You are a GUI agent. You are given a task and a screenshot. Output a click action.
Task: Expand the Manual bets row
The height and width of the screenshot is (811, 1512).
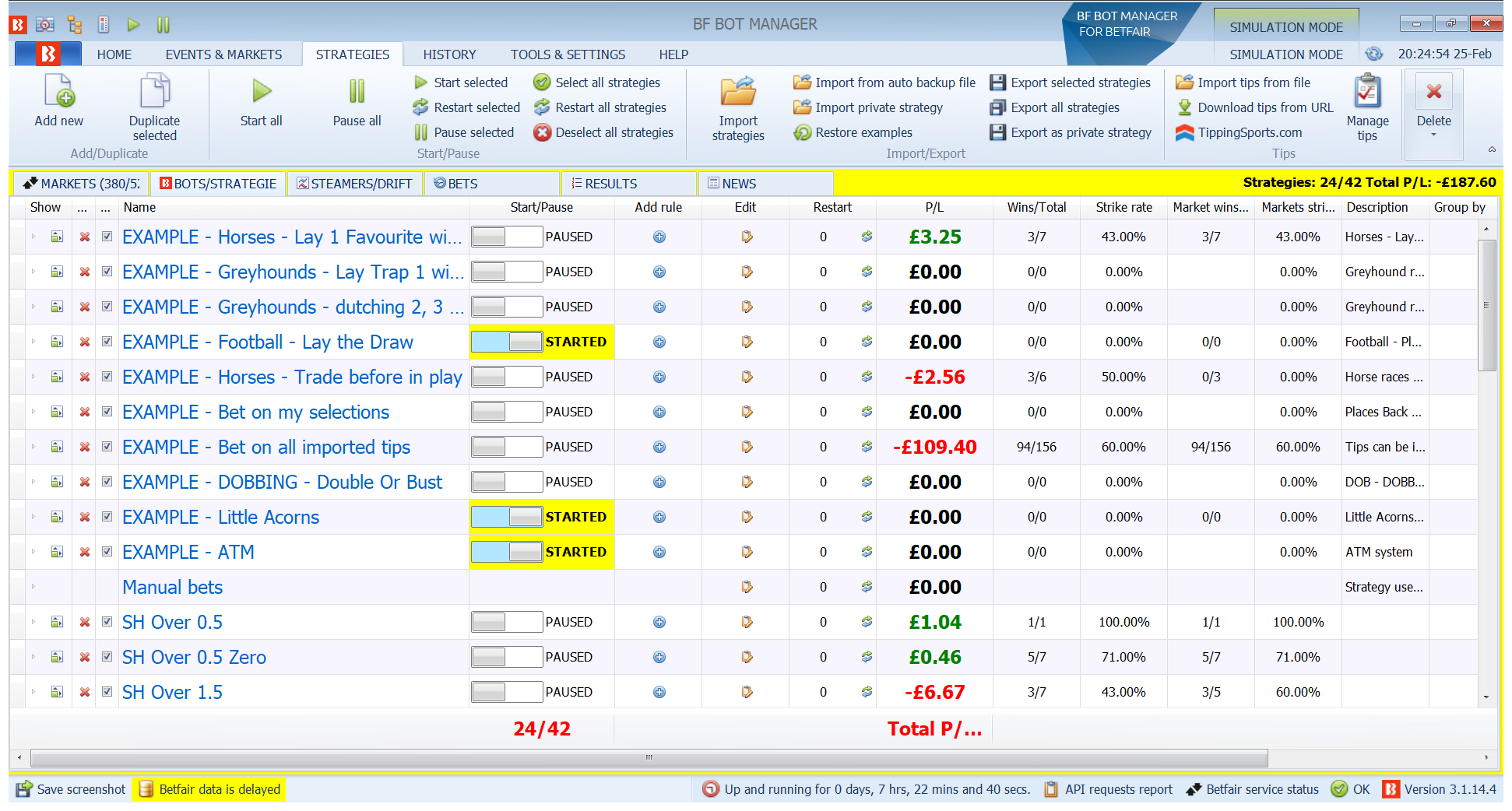[33, 587]
